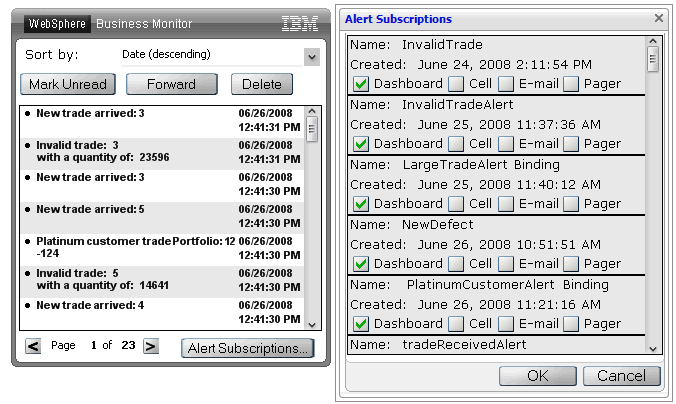Confirm subscriptions with OK
Image resolution: width=676 pixels, height=404 pixels.
coord(538,376)
